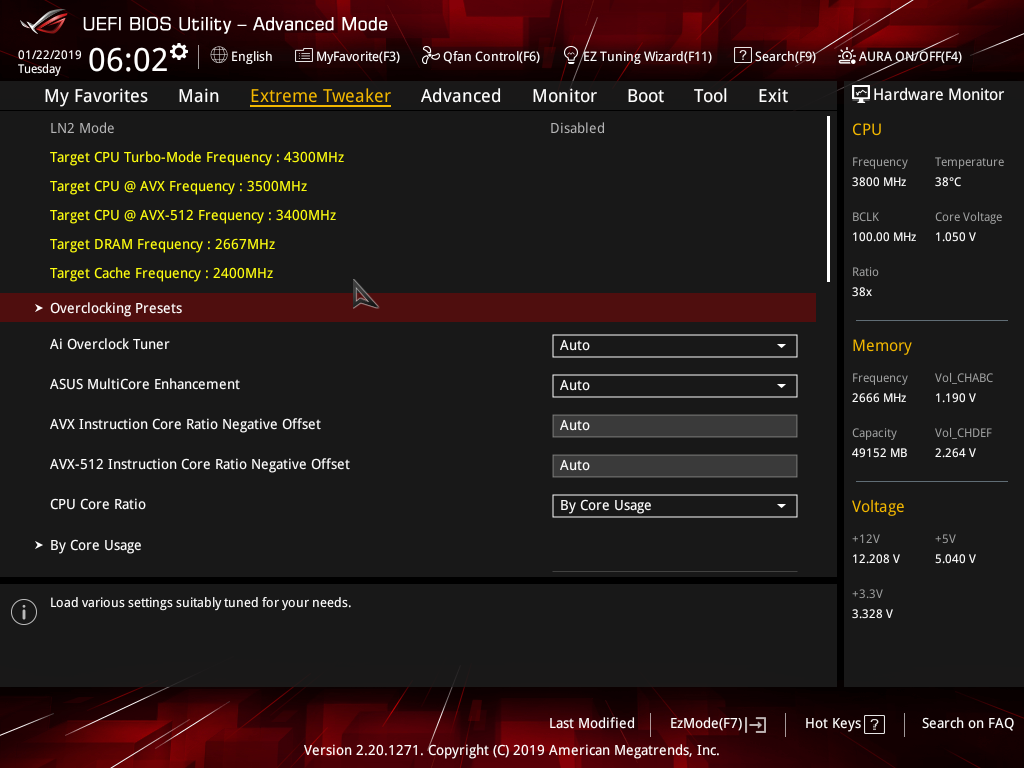Screen dimensions: 1024x768
Task: Expand the Overclocking Presets submenu
Action: pos(116,308)
